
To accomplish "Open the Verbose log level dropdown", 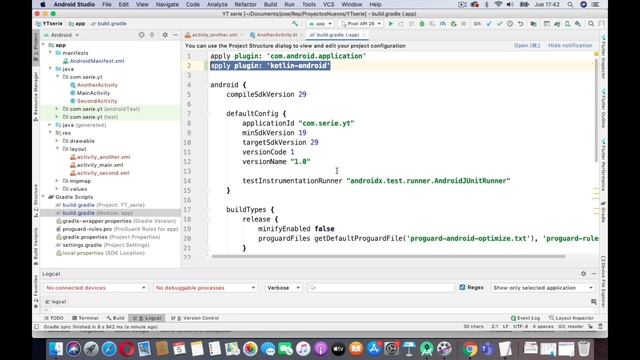I will point(283,288).
